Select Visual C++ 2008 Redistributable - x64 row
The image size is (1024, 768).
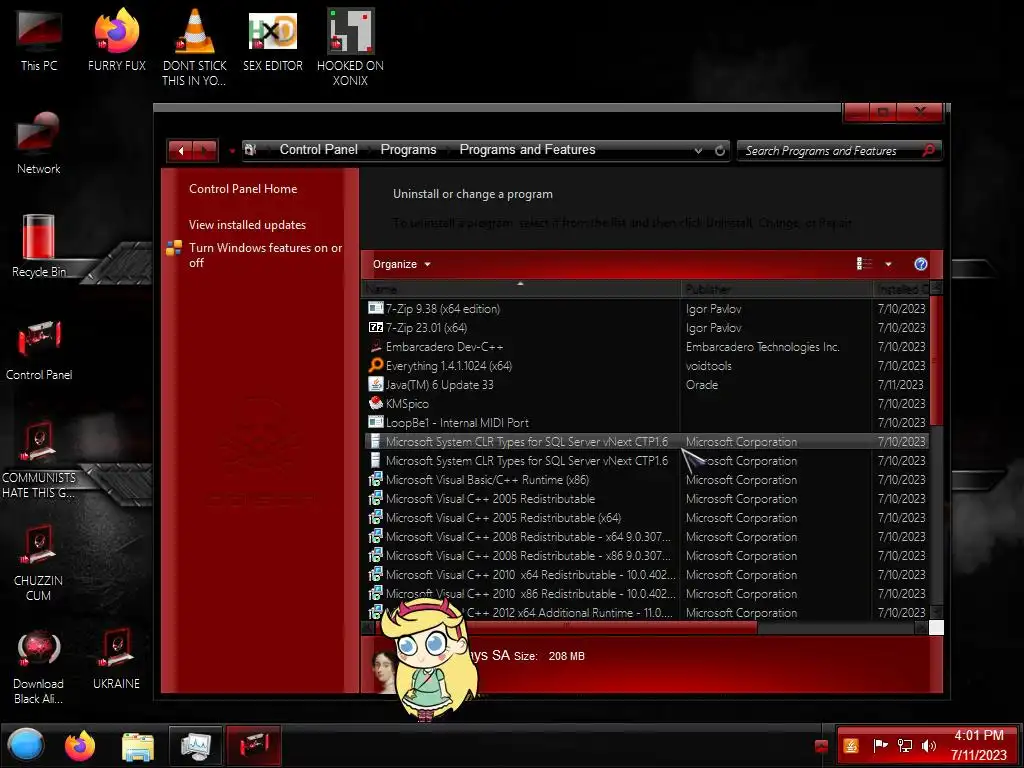coord(646,537)
